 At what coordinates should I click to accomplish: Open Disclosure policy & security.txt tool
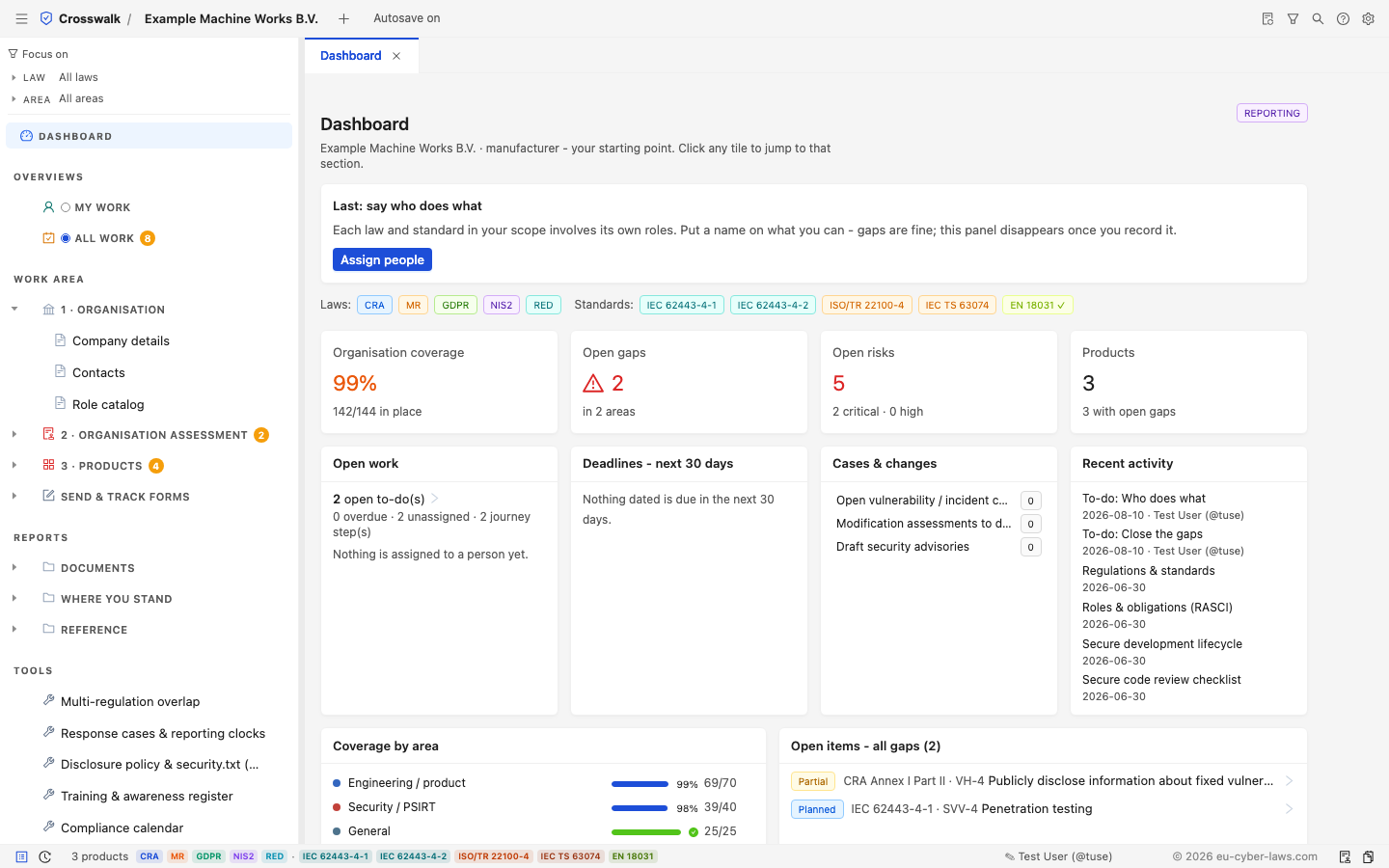point(159,764)
